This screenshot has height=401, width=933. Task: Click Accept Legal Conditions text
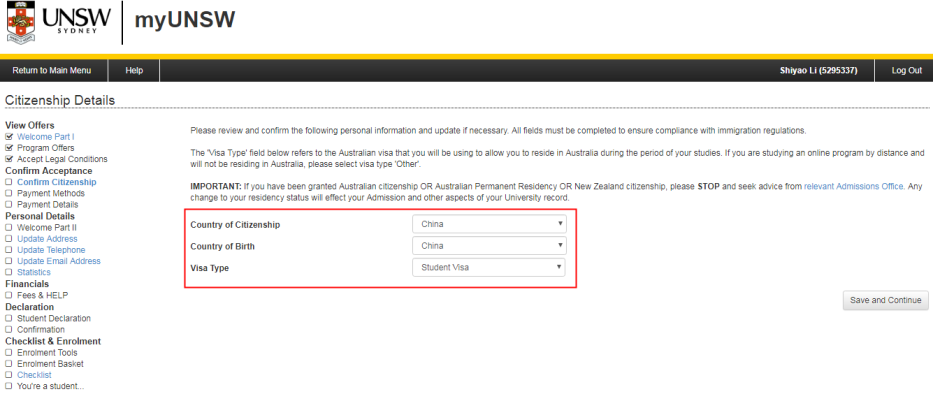click(x=62, y=159)
